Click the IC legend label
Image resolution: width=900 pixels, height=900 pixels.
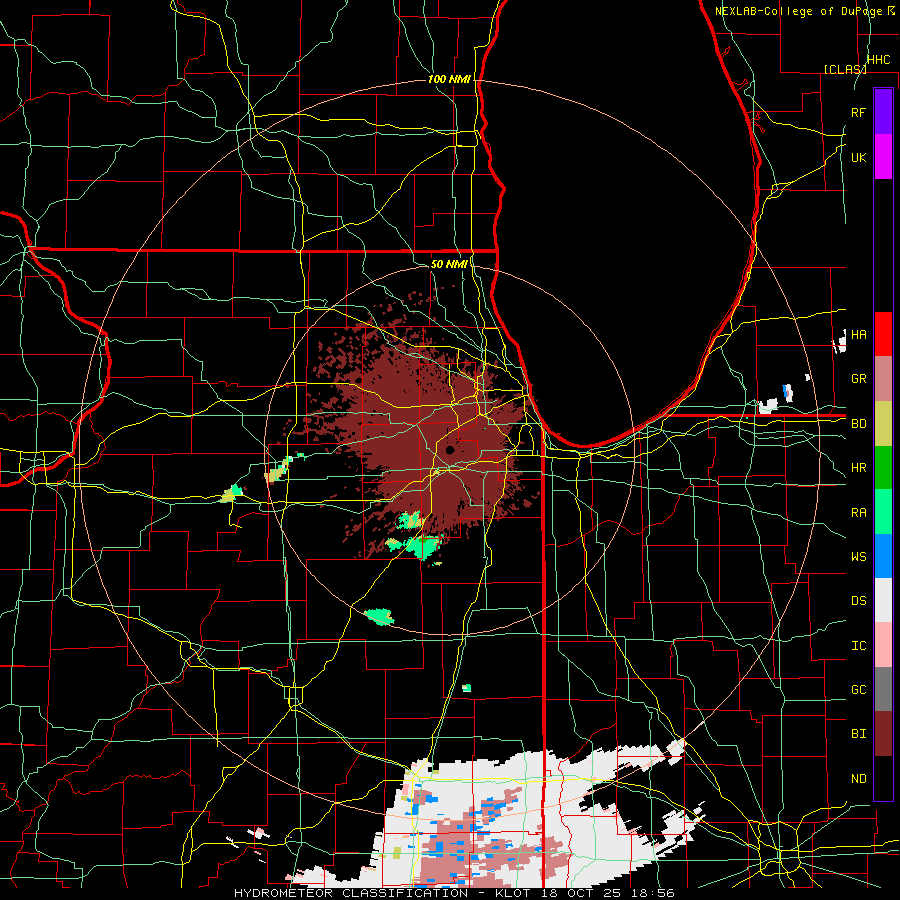tap(858, 646)
